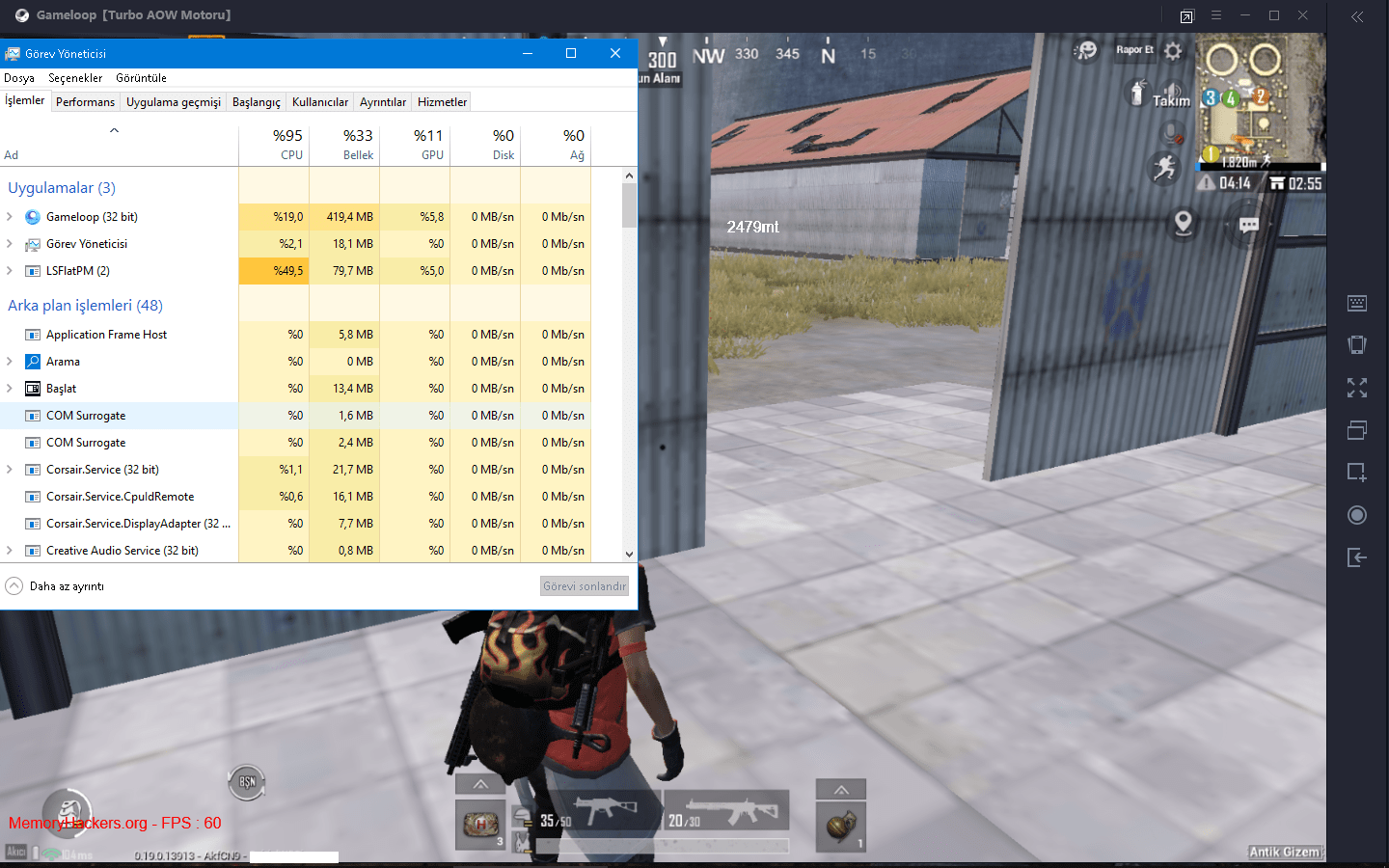Toggle fullscreen arrows icon in Gameloop sidebar
The image size is (1389, 868).
[1357, 388]
